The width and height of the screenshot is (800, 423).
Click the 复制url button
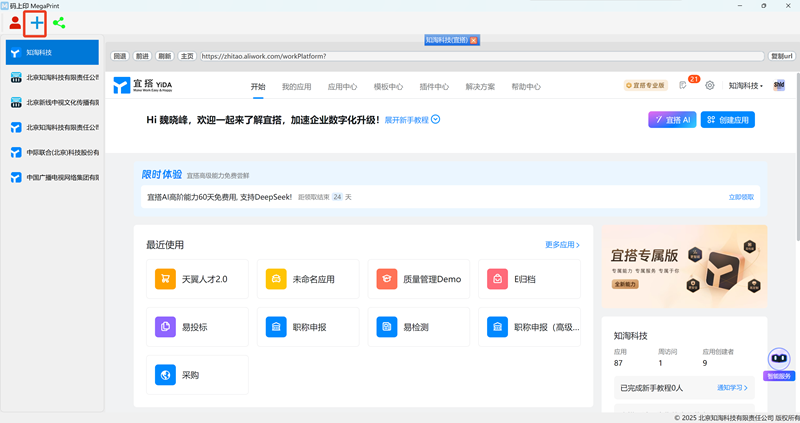coord(782,56)
